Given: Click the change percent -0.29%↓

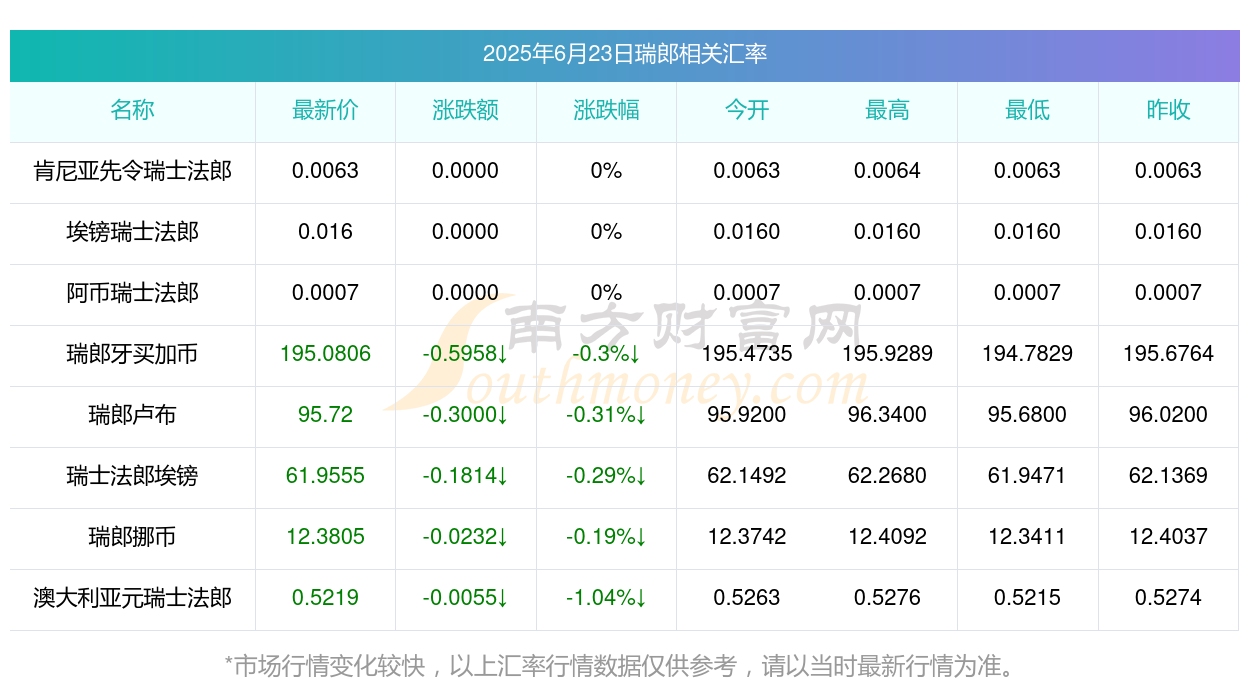Looking at the screenshot, I should pos(606,476).
